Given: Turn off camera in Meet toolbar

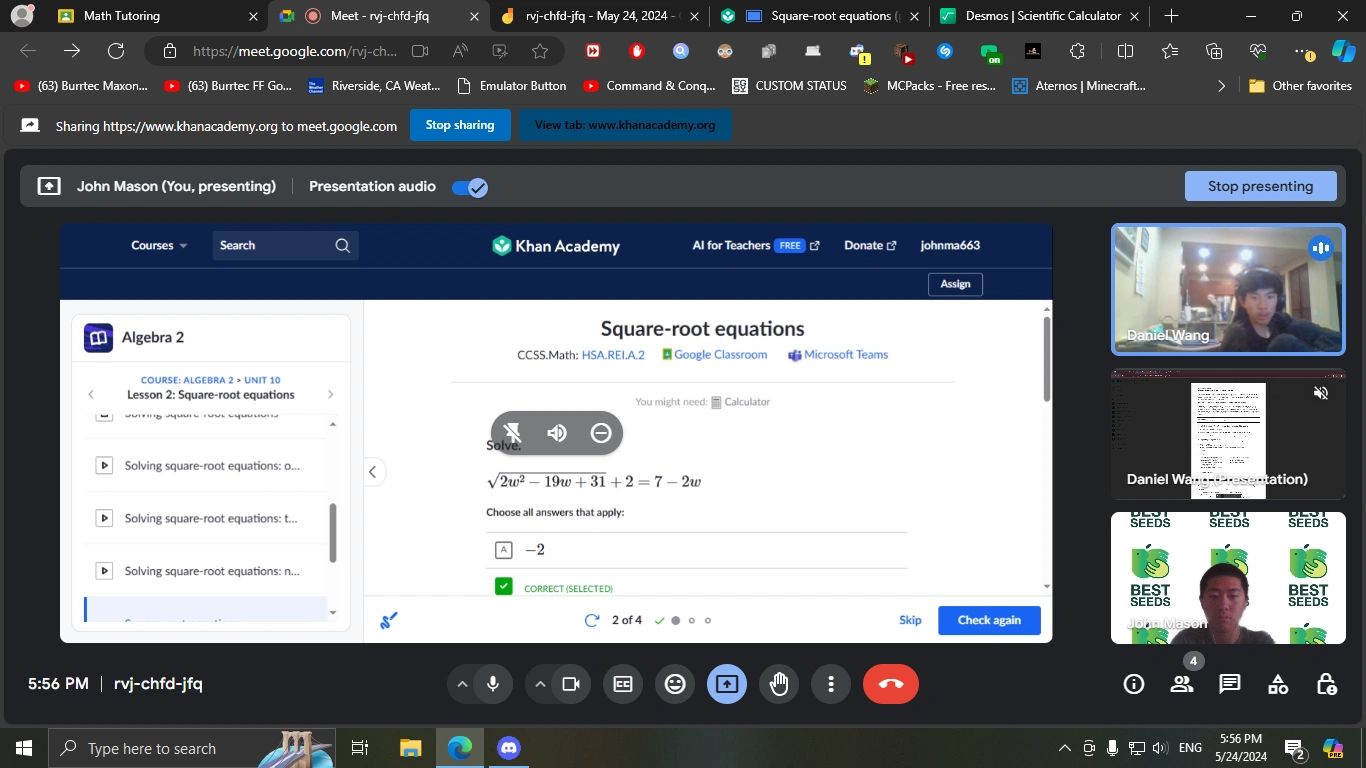Looking at the screenshot, I should 571,684.
